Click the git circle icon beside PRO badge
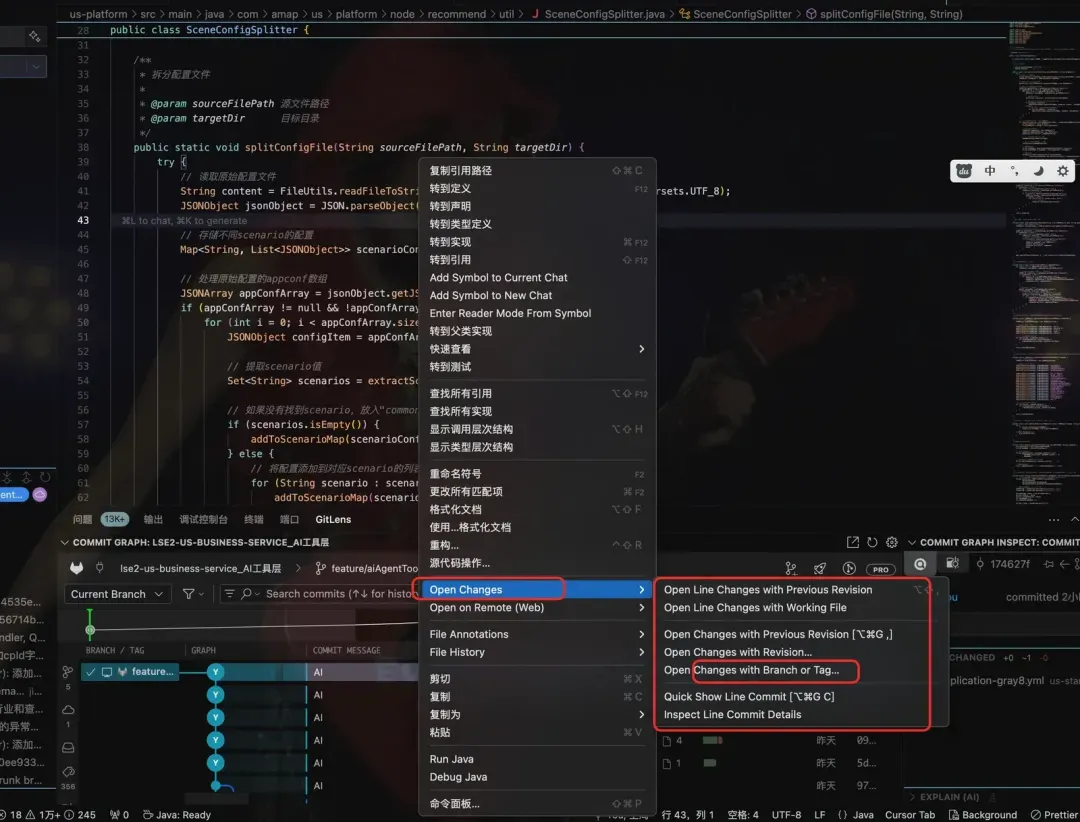 tap(849, 568)
